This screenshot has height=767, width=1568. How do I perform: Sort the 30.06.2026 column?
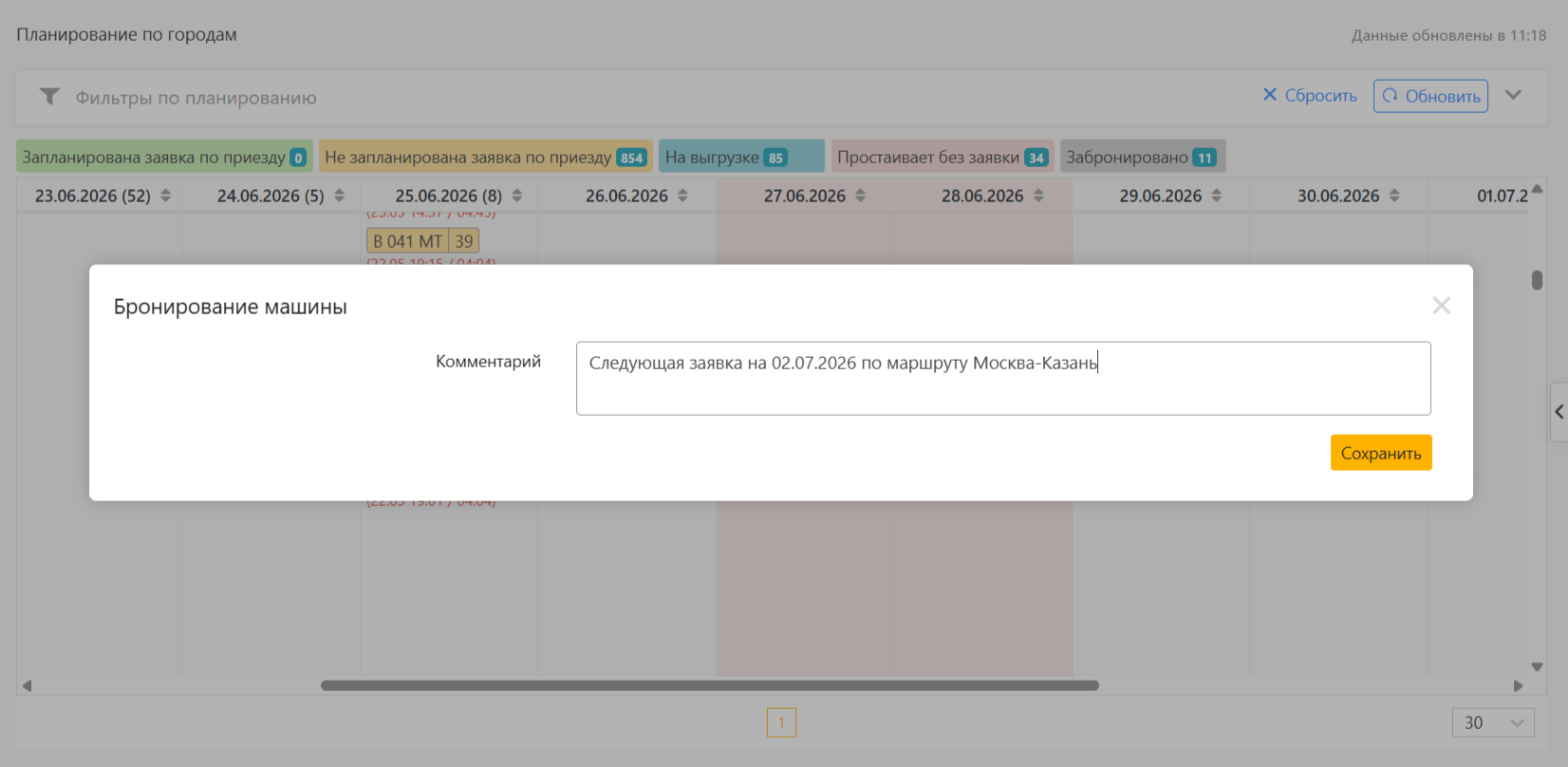point(1394,196)
